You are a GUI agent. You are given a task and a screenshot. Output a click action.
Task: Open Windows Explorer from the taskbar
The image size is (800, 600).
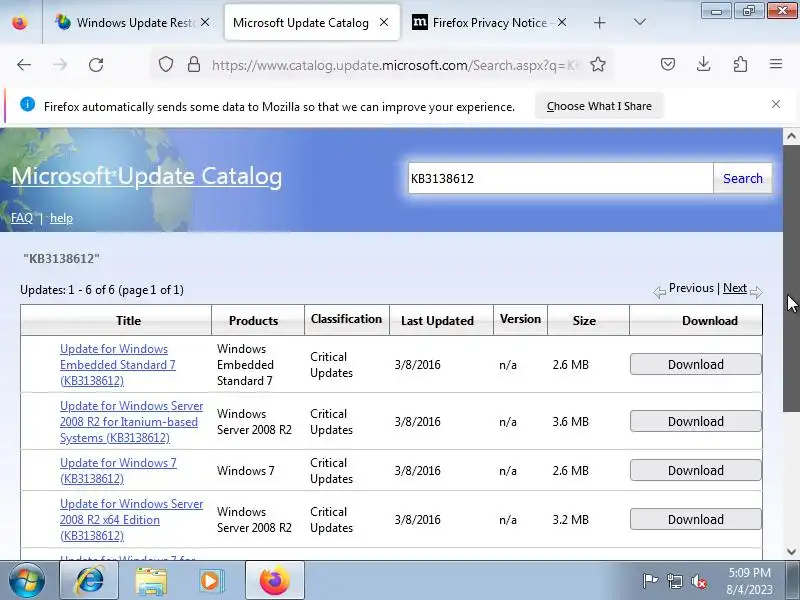pyautogui.click(x=151, y=580)
